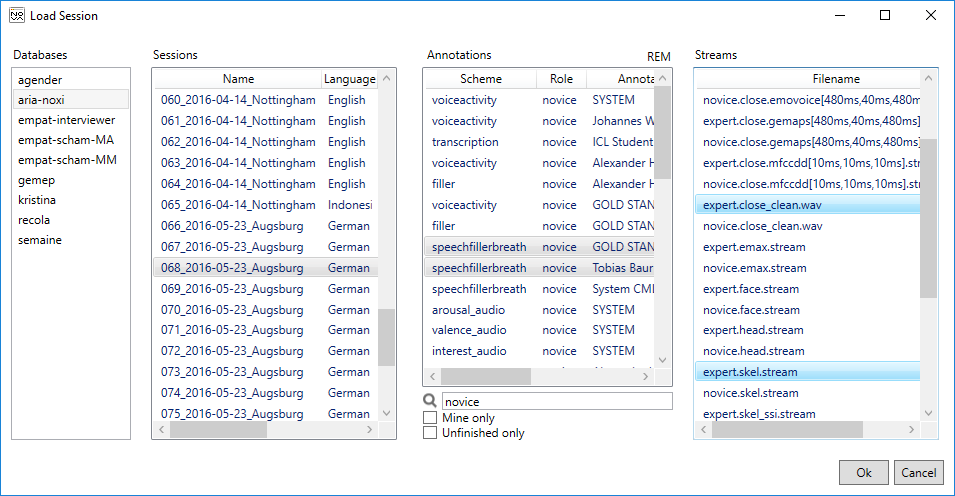Sort sessions by Name column header
This screenshot has height=496, width=955.
[x=238, y=79]
